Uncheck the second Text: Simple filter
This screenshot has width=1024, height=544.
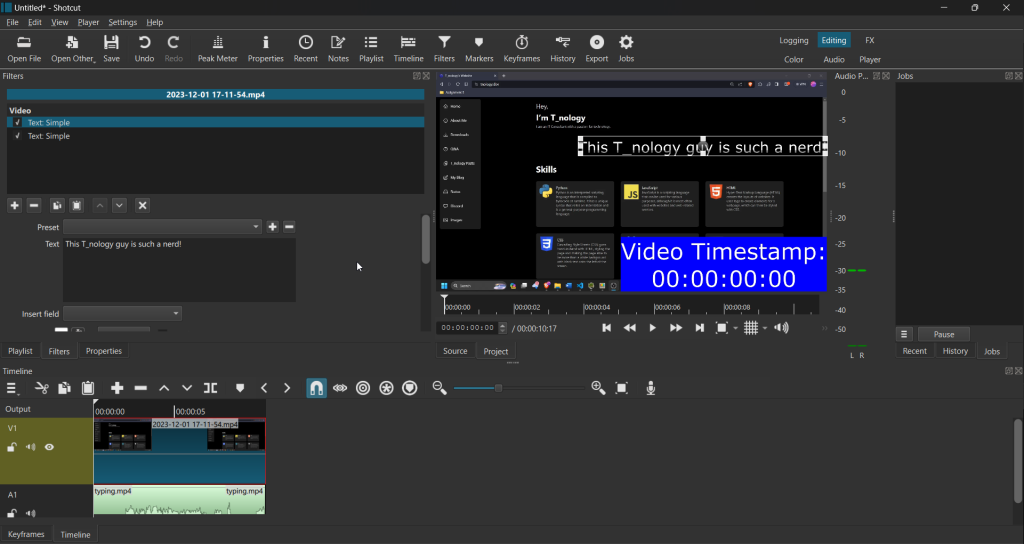point(18,136)
